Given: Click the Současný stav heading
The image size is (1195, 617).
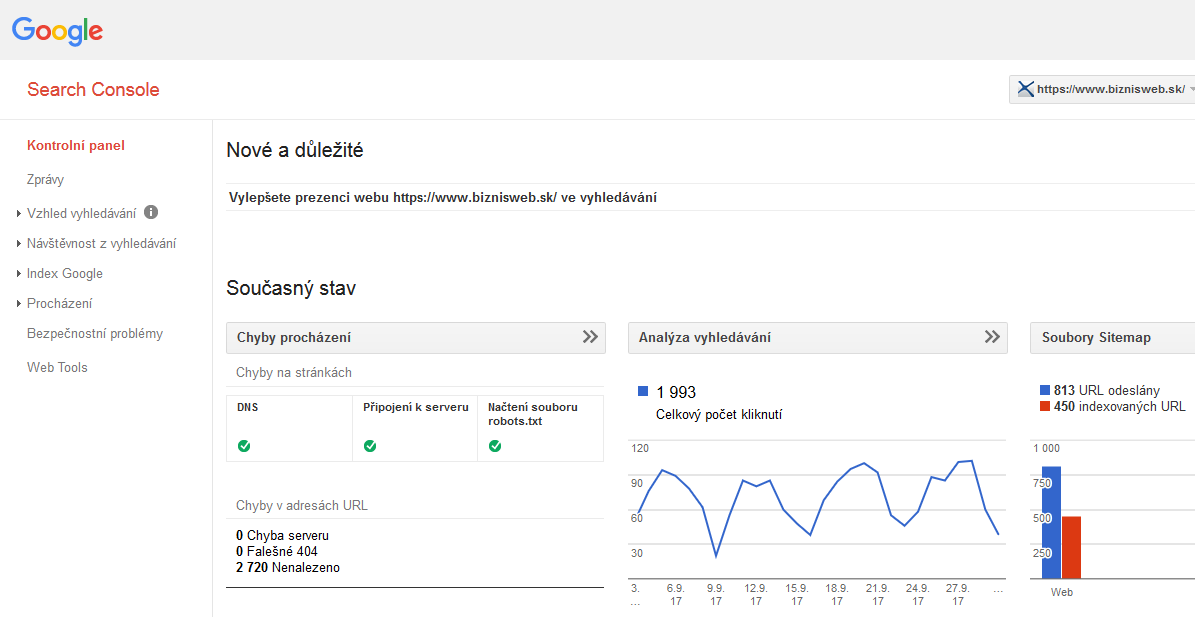Looking at the screenshot, I should 291,289.
